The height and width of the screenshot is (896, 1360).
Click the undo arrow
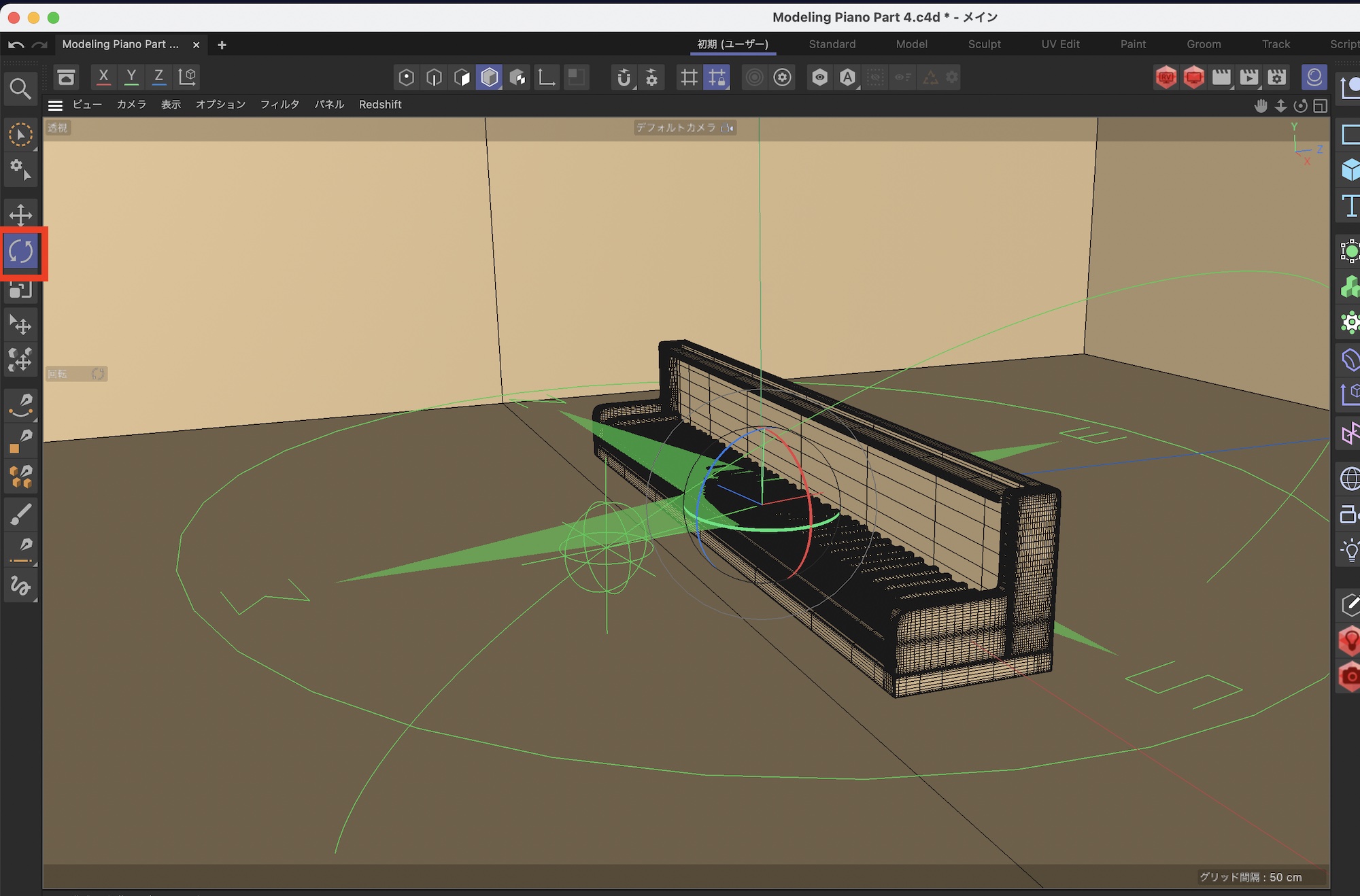16,45
